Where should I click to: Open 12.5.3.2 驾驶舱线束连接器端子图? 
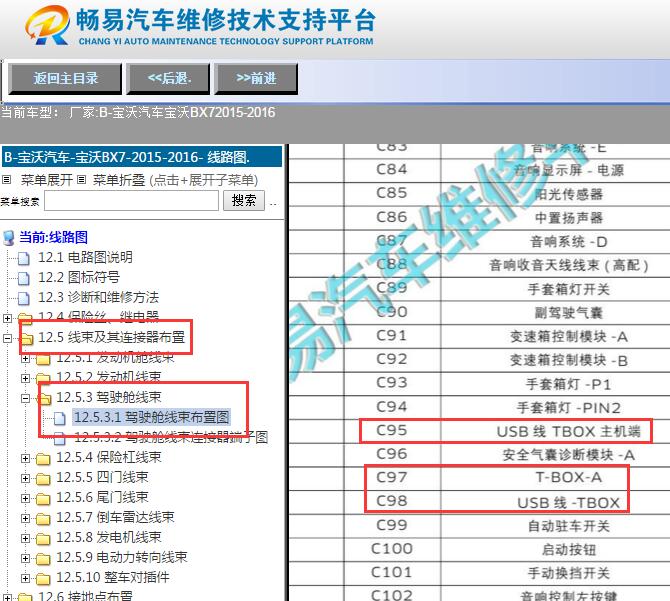pos(171,437)
